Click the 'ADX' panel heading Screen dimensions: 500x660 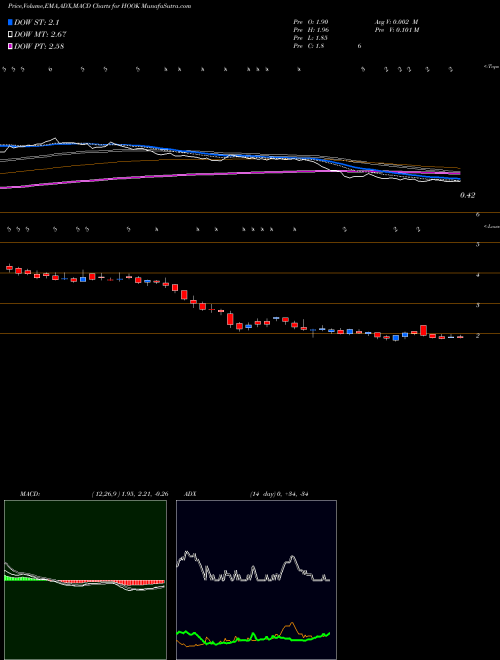[x=190, y=494]
